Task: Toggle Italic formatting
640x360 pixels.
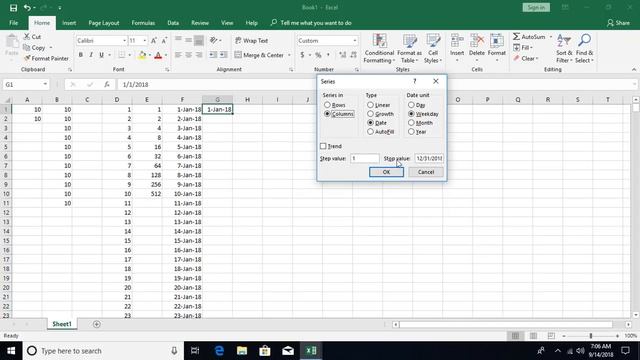Action: 91,55
